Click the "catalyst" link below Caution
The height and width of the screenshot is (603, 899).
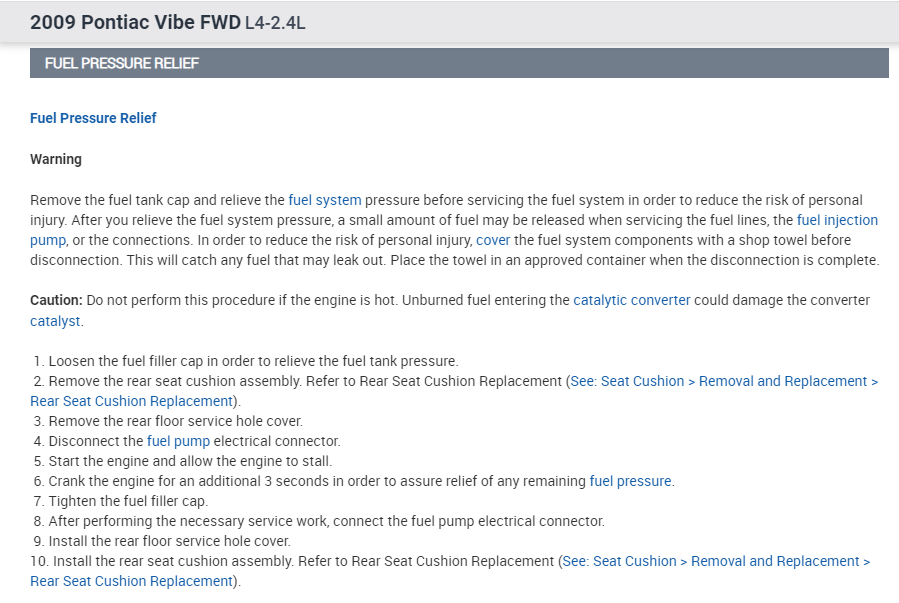pos(55,321)
